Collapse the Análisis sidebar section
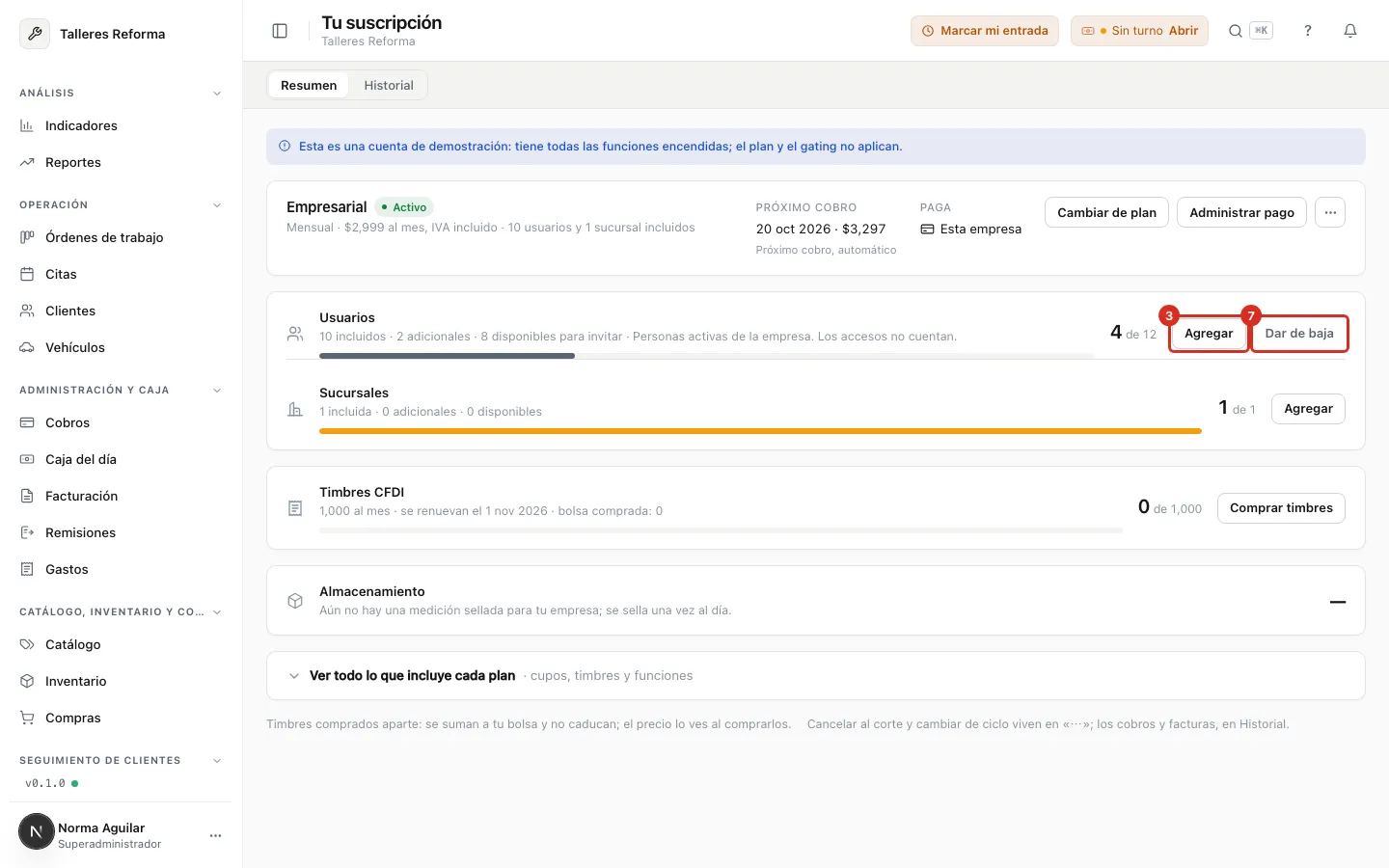This screenshot has width=1389, height=868. [217, 94]
